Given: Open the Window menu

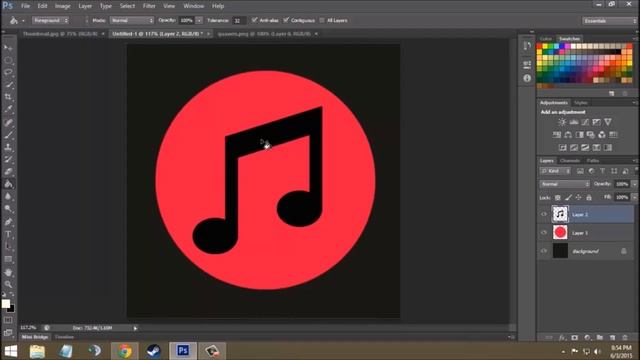Looking at the screenshot, I should coord(193,6).
